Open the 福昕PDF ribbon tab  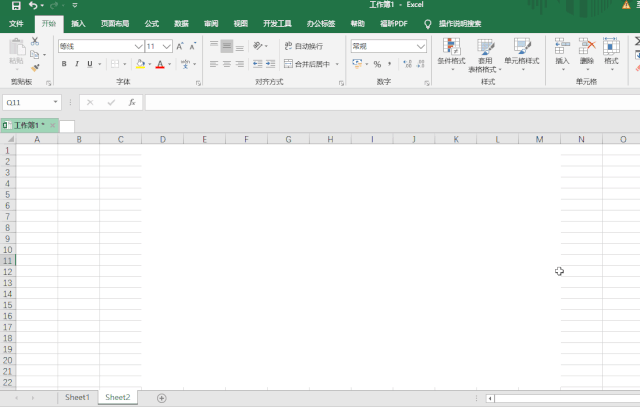(394, 24)
